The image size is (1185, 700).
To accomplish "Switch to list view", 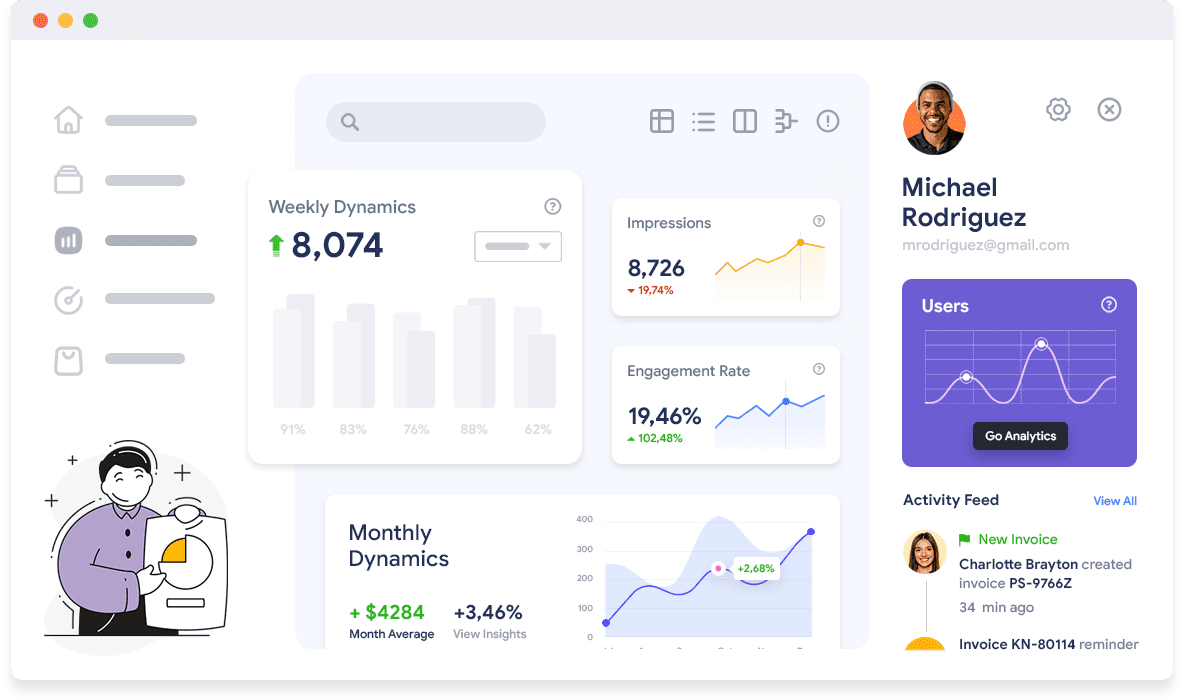I will (x=704, y=121).
